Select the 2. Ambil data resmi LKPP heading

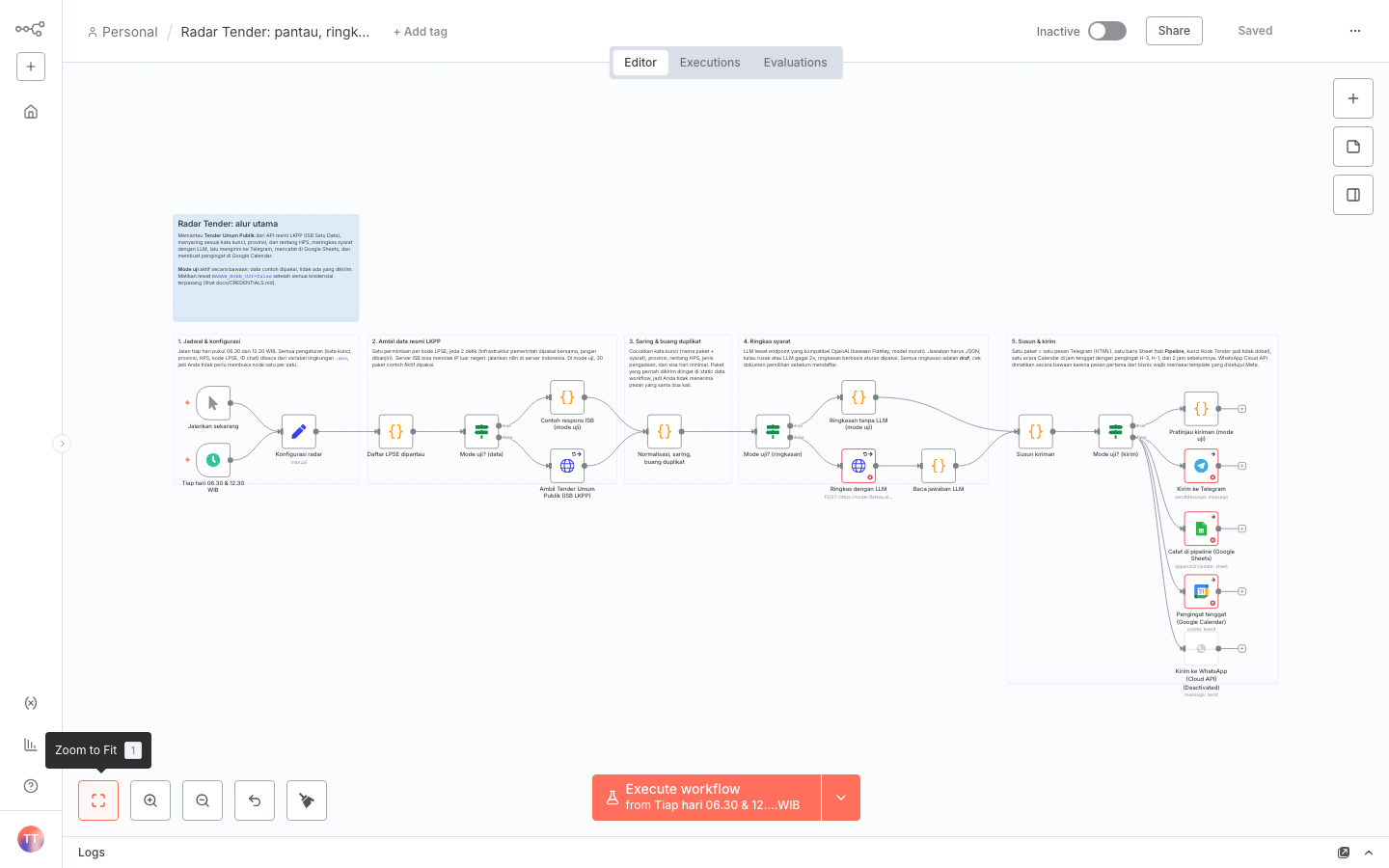pyautogui.click(x=406, y=341)
